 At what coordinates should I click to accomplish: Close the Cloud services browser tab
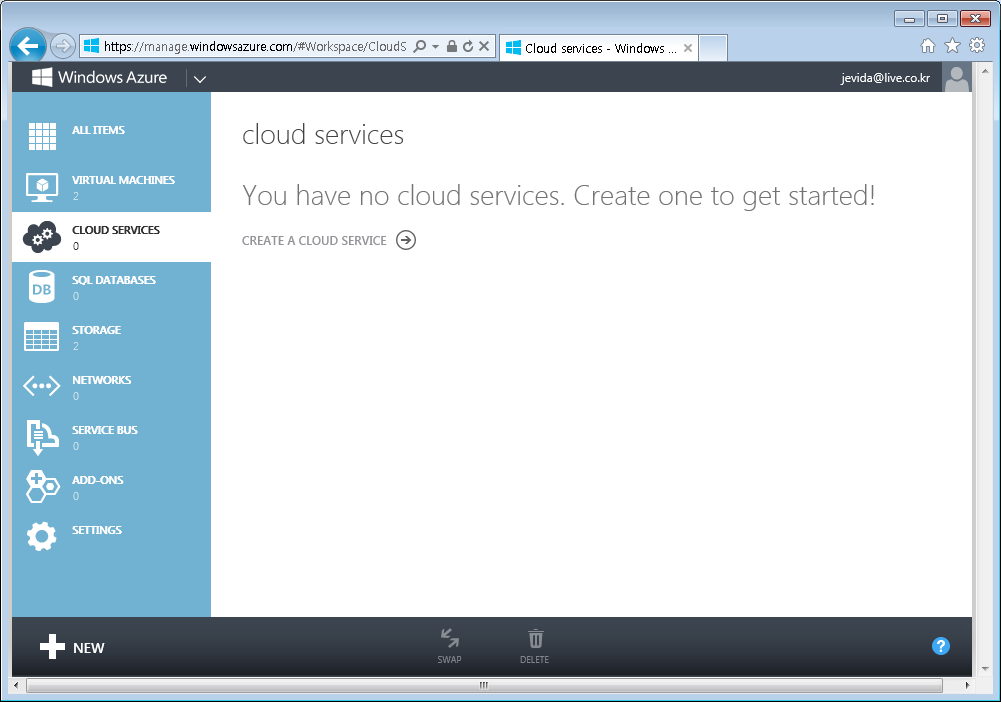point(688,48)
